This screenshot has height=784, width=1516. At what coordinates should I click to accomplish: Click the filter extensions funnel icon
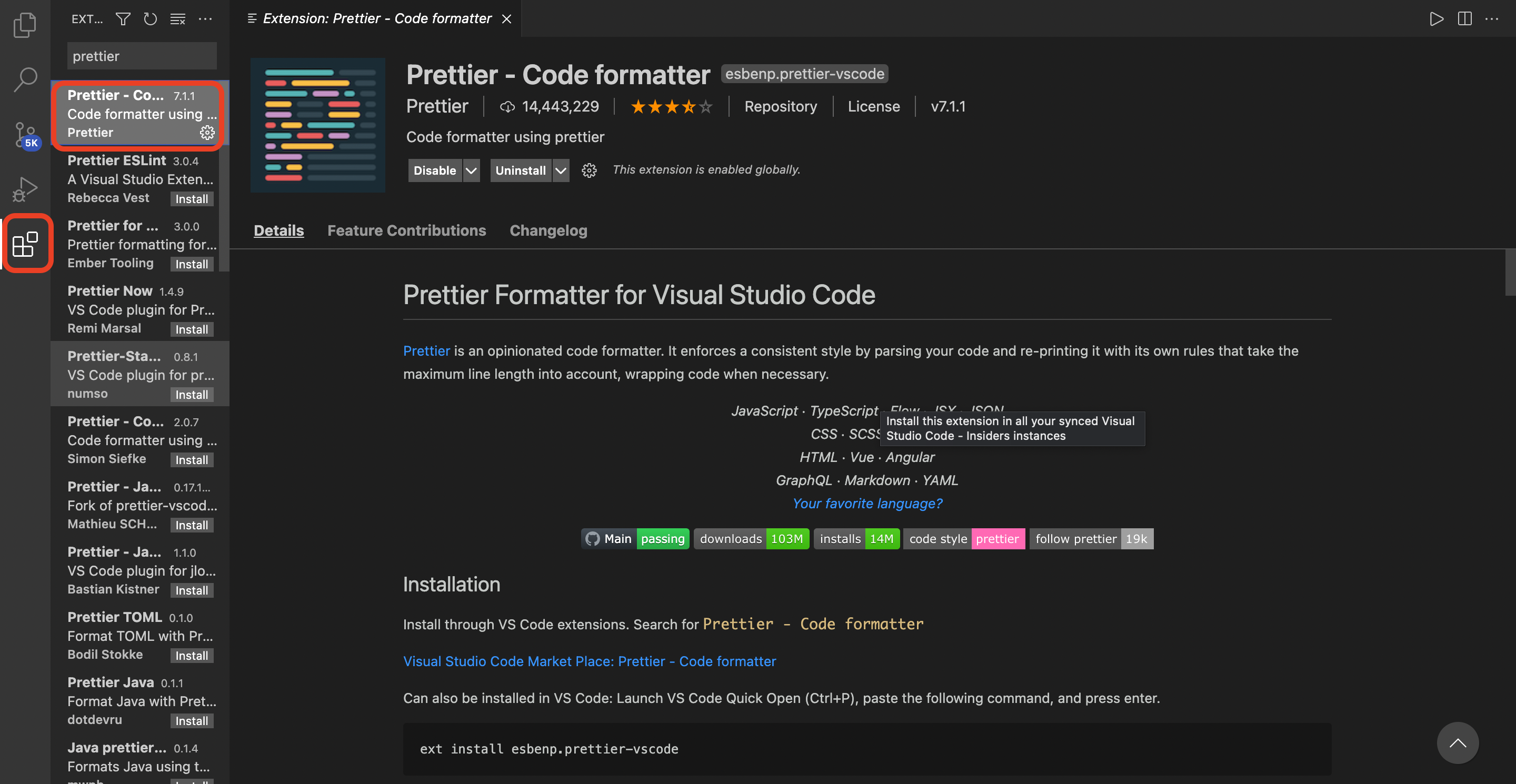click(x=123, y=19)
